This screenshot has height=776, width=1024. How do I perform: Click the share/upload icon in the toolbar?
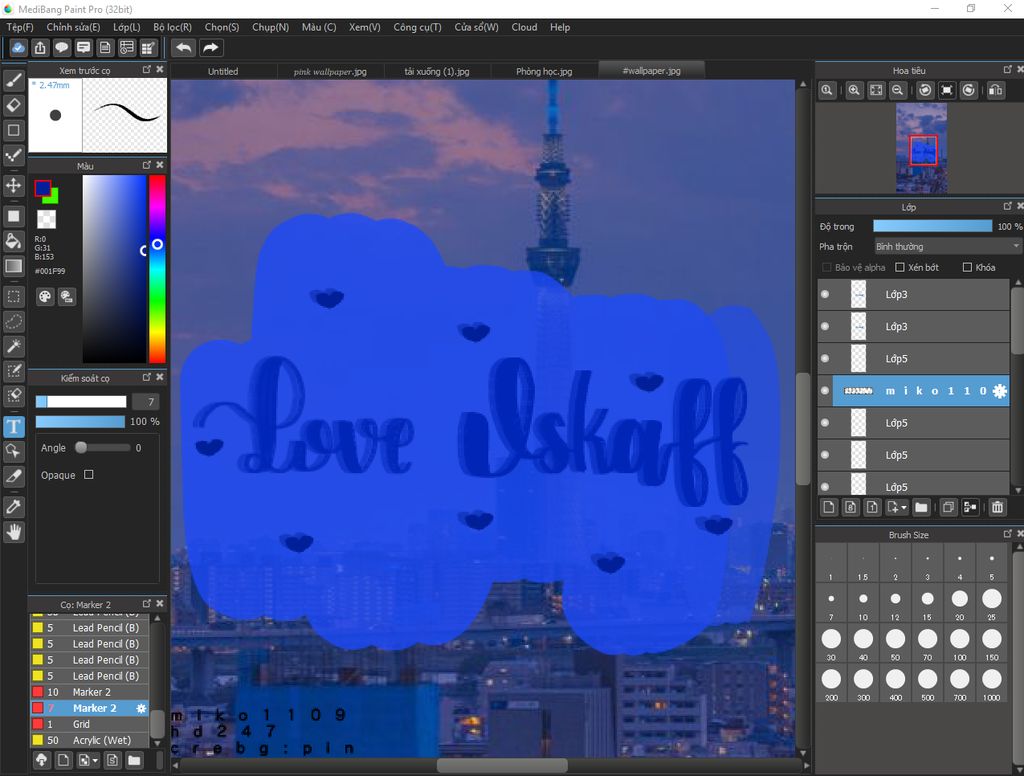40,48
